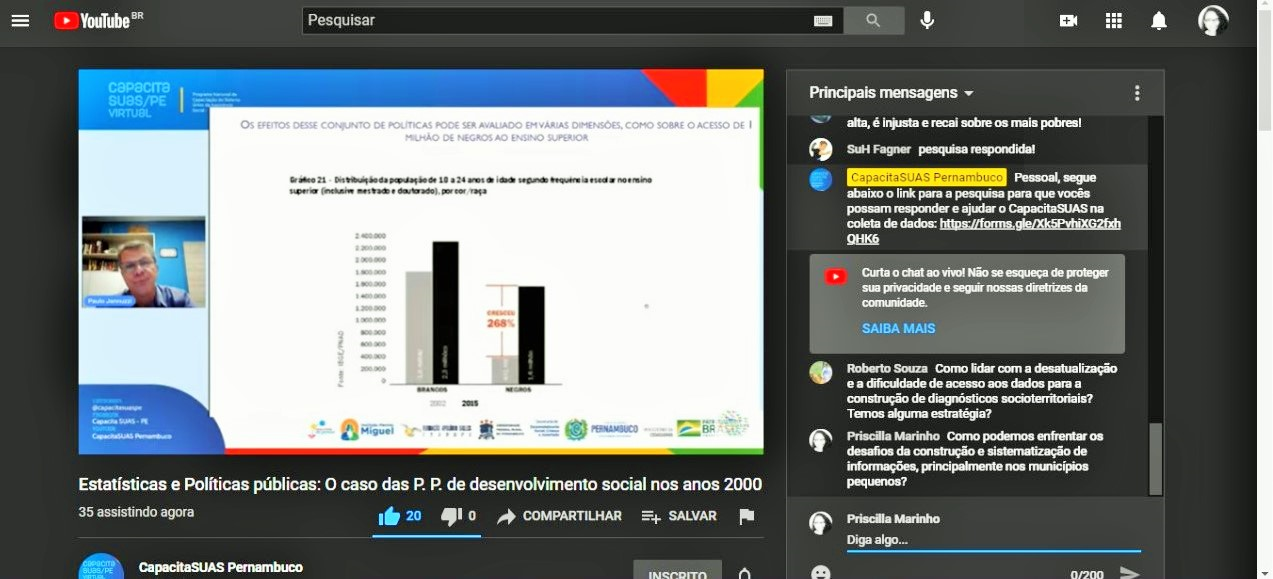Show notifications bell in top bar
The width and height of the screenshot is (1273, 579).
pyautogui.click(x=1159, y=21)
